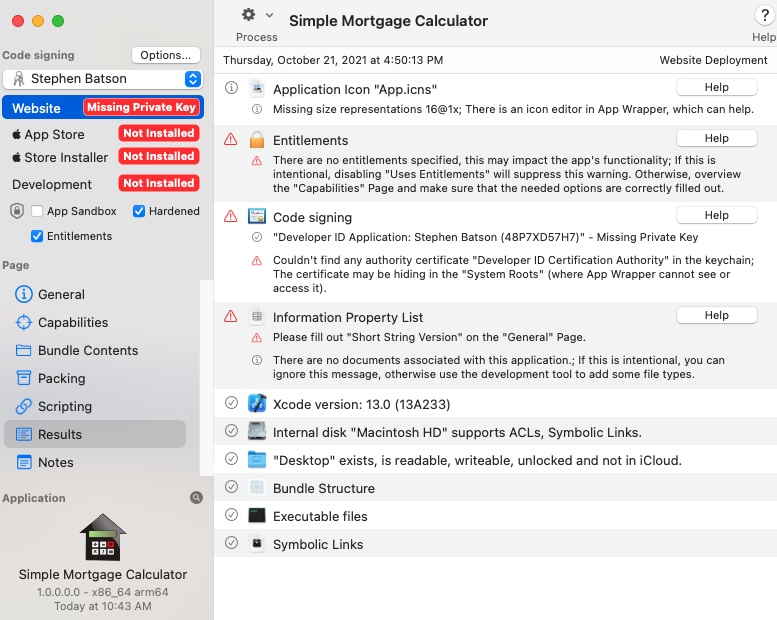Click the Desktop folder icon
777x620 pixels.
pos(257,459)
